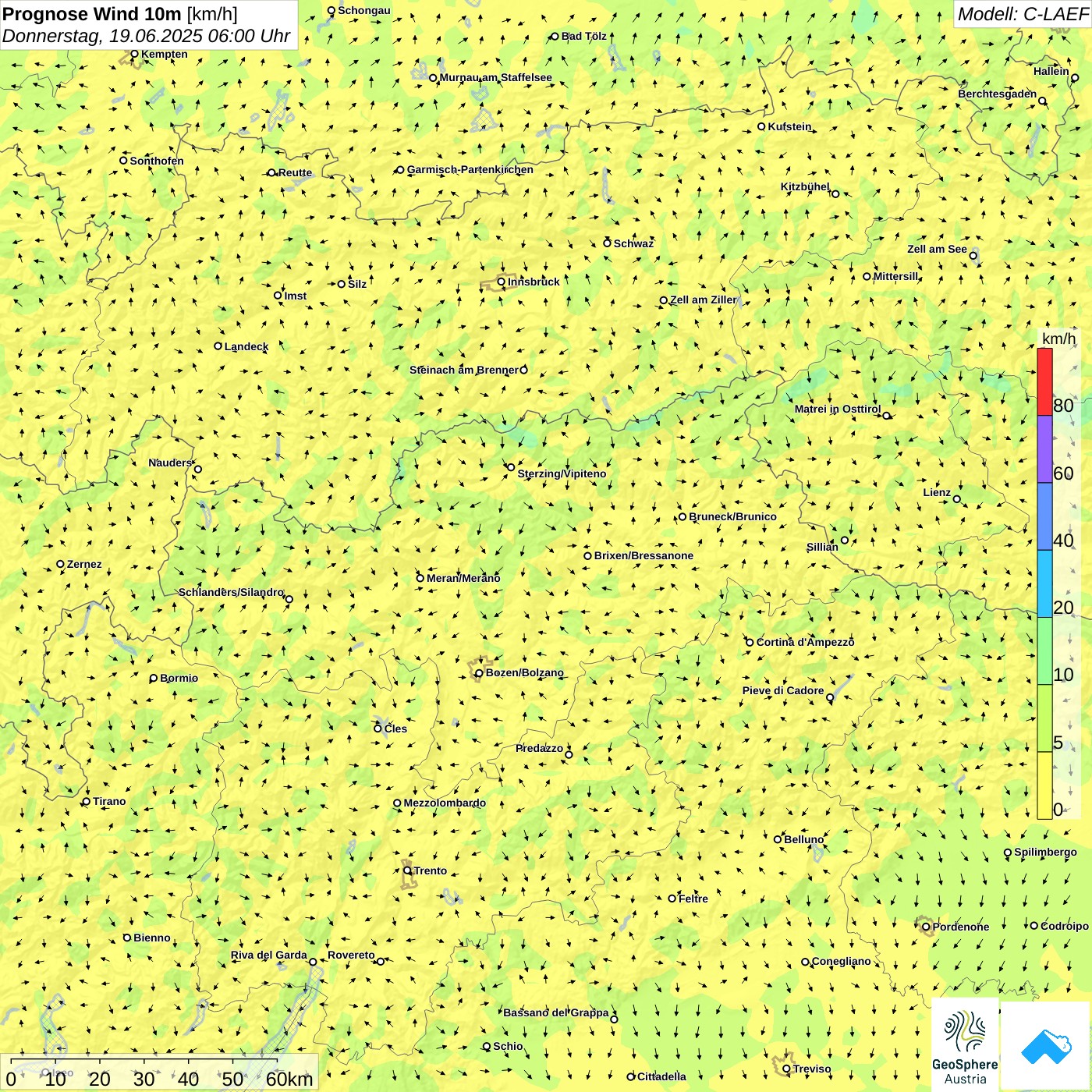Click the 'Bassano del Grappa' label
This screenshot has height=1092, width=1092.
pyautogui.click(x=556, y=1013)
